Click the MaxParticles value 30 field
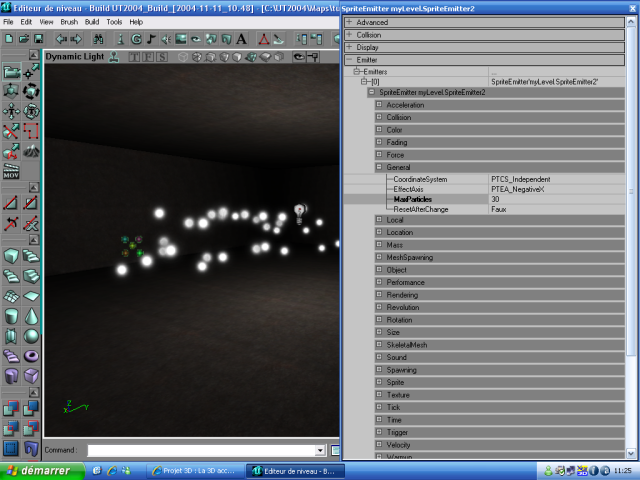The width and height of the screenshot is (640, 480). [x=557, y=199]
